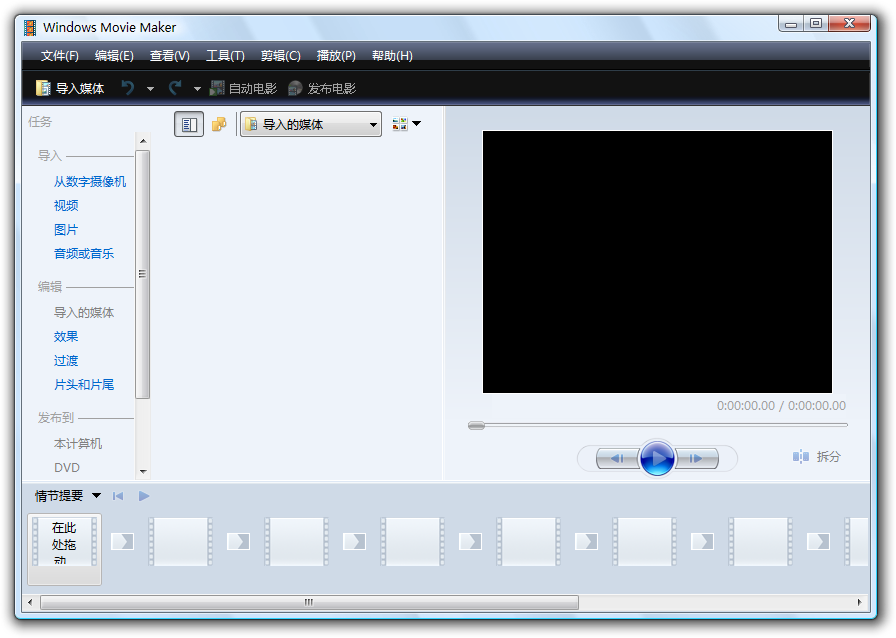
Task: Click the second storyboard transition cell
Action: (x=238, y=541)
